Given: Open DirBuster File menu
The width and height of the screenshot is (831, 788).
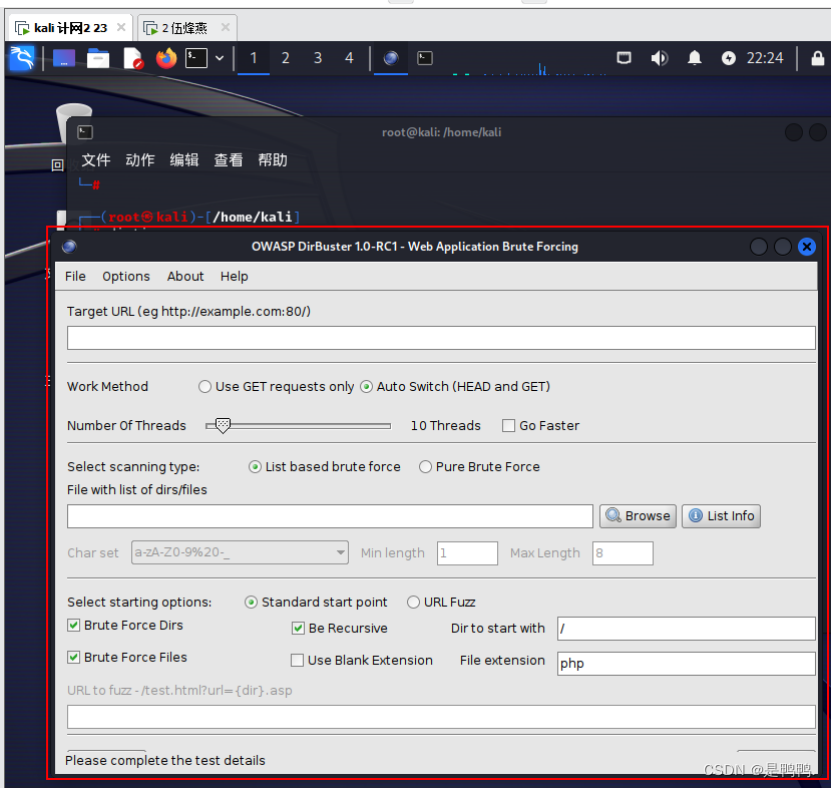Looking at the screenshot, I should click(75, 276).
